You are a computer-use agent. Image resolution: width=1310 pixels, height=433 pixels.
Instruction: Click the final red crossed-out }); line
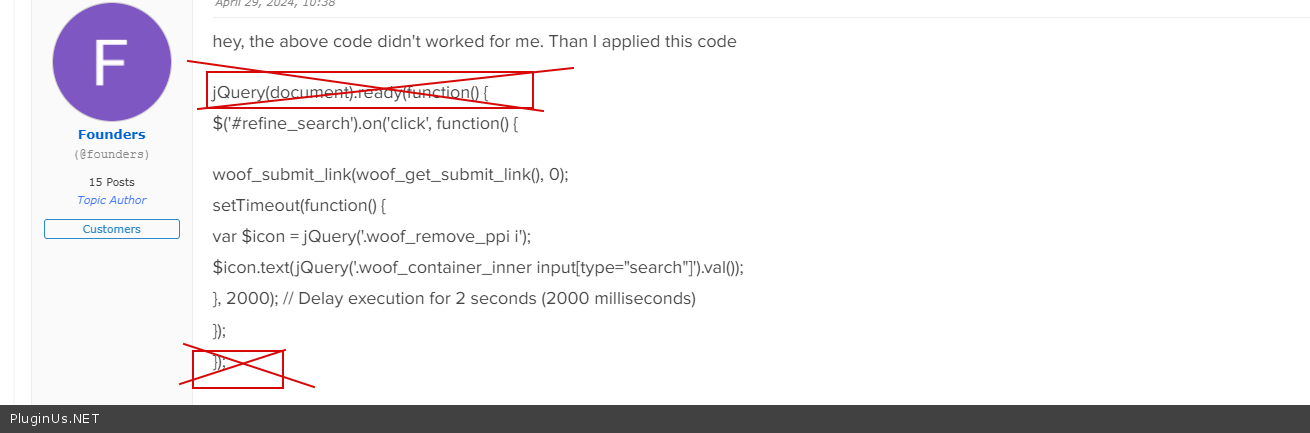pyautogui.click(x=220, y=362)
